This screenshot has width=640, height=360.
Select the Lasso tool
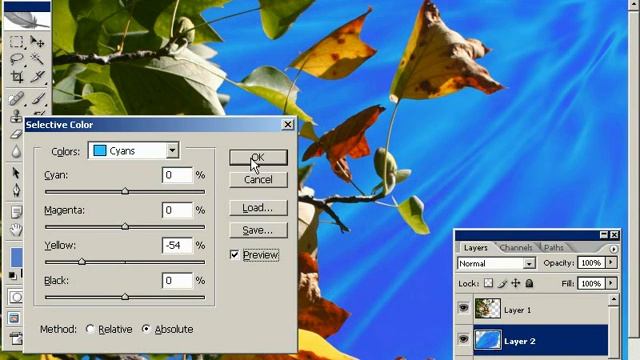[x=16, y=60]
